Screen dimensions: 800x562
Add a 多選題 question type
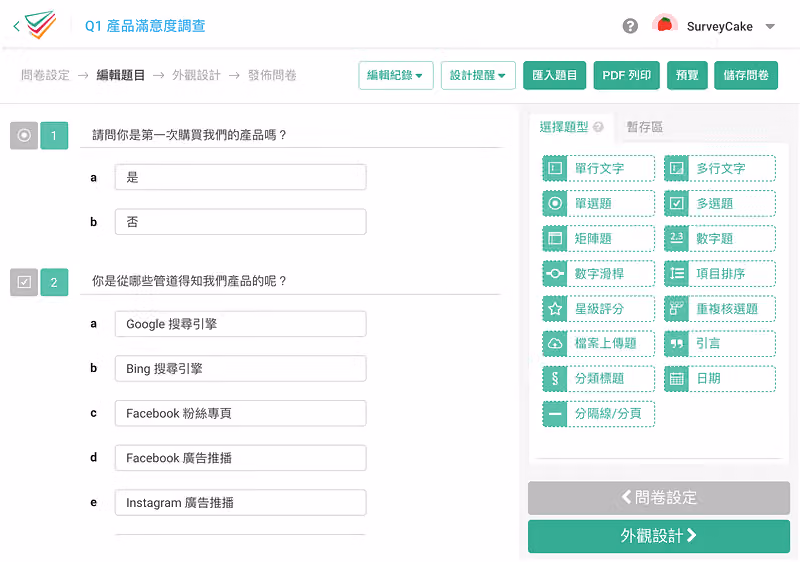[720, 203]
